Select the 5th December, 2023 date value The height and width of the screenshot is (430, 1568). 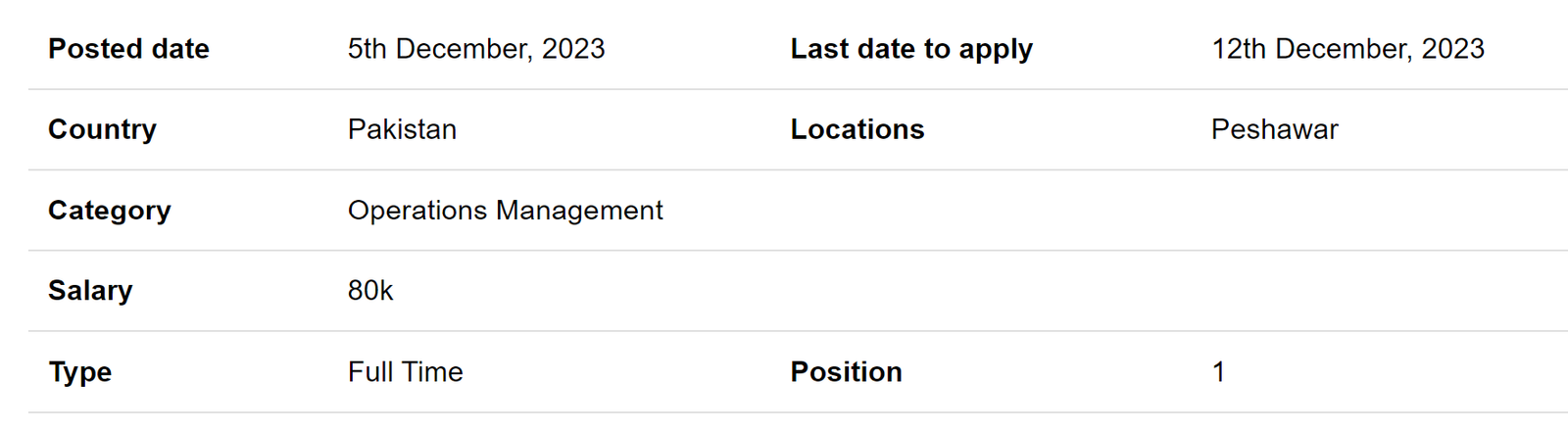[x=476, y=49]
